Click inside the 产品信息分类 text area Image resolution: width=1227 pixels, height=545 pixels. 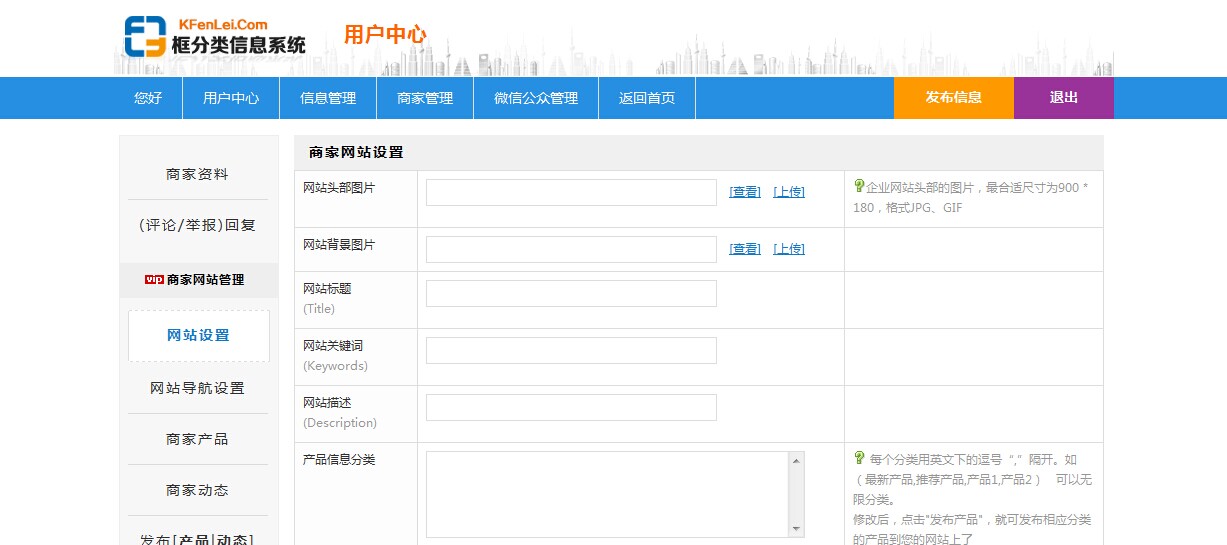(x=607, y=494)
